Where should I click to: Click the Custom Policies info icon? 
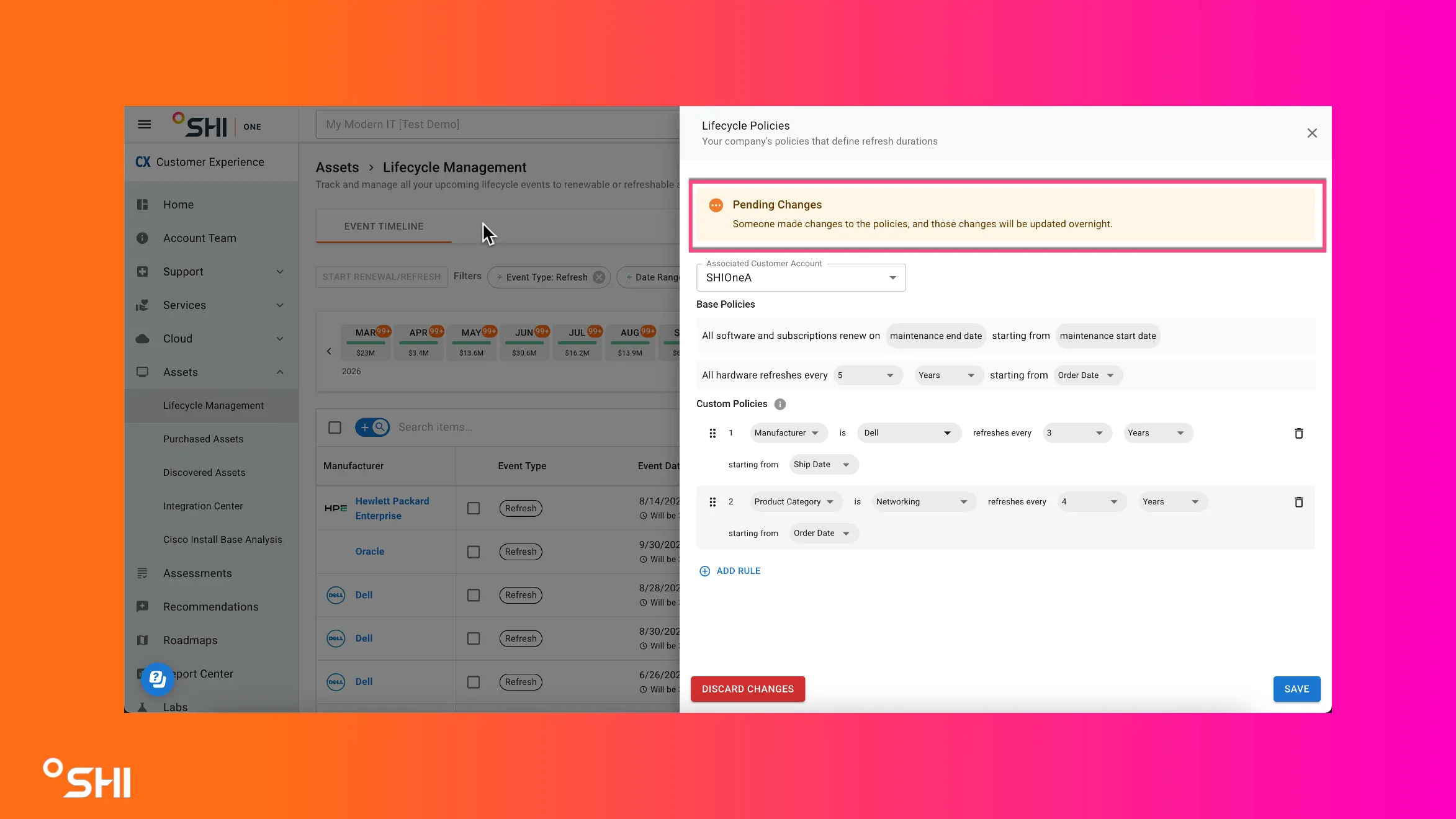(780, 404)
